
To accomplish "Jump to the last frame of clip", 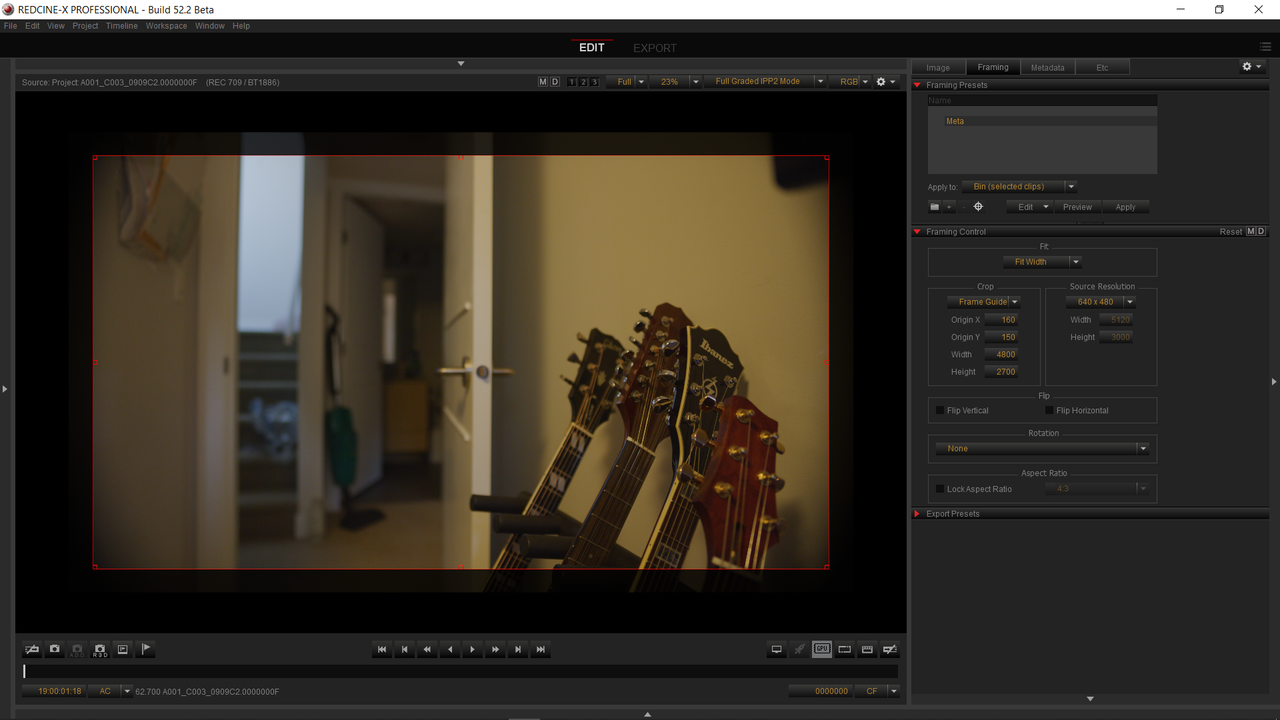I will 541,650.
